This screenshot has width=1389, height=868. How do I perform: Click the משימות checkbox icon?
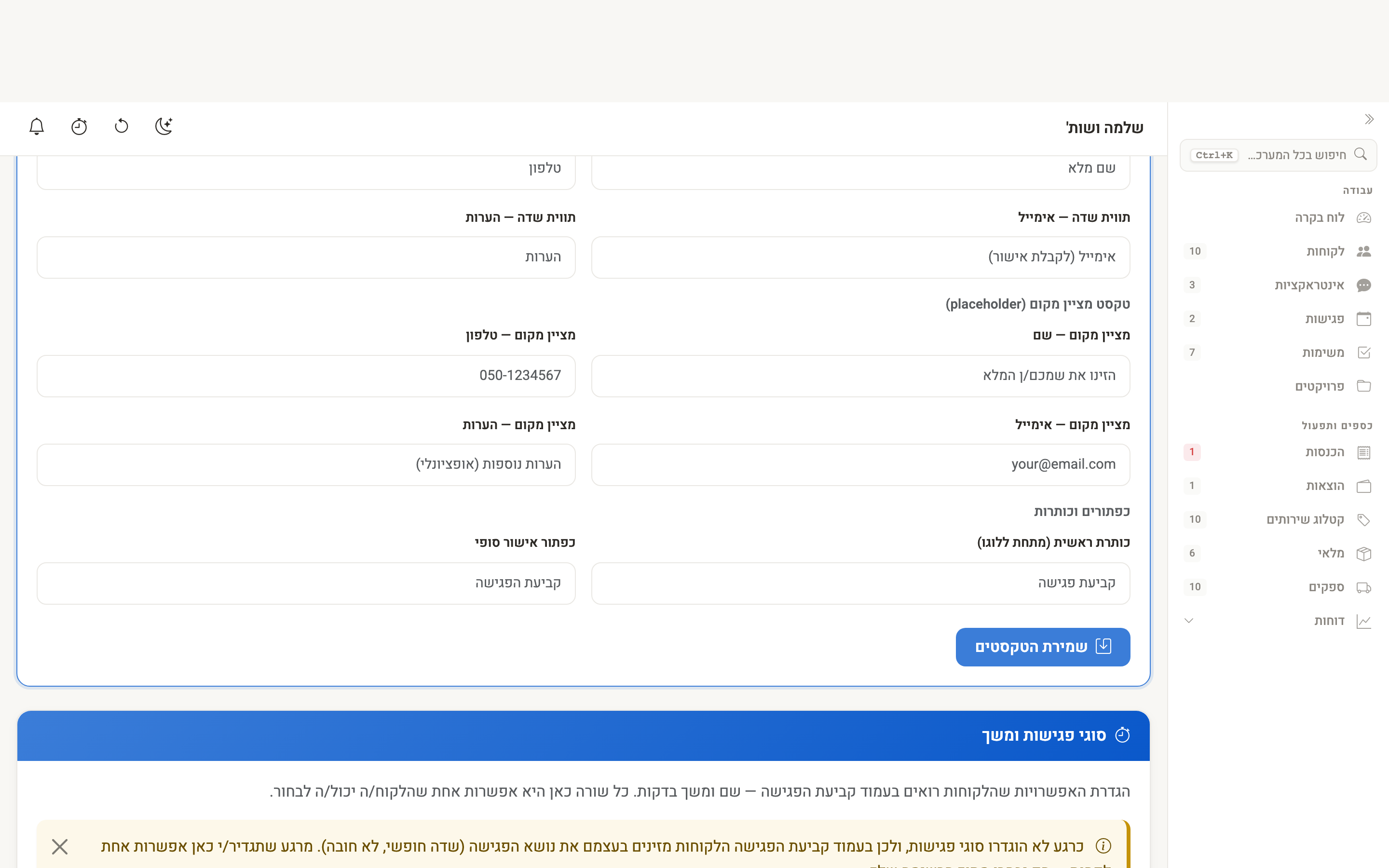click(x=1364, y=353)
